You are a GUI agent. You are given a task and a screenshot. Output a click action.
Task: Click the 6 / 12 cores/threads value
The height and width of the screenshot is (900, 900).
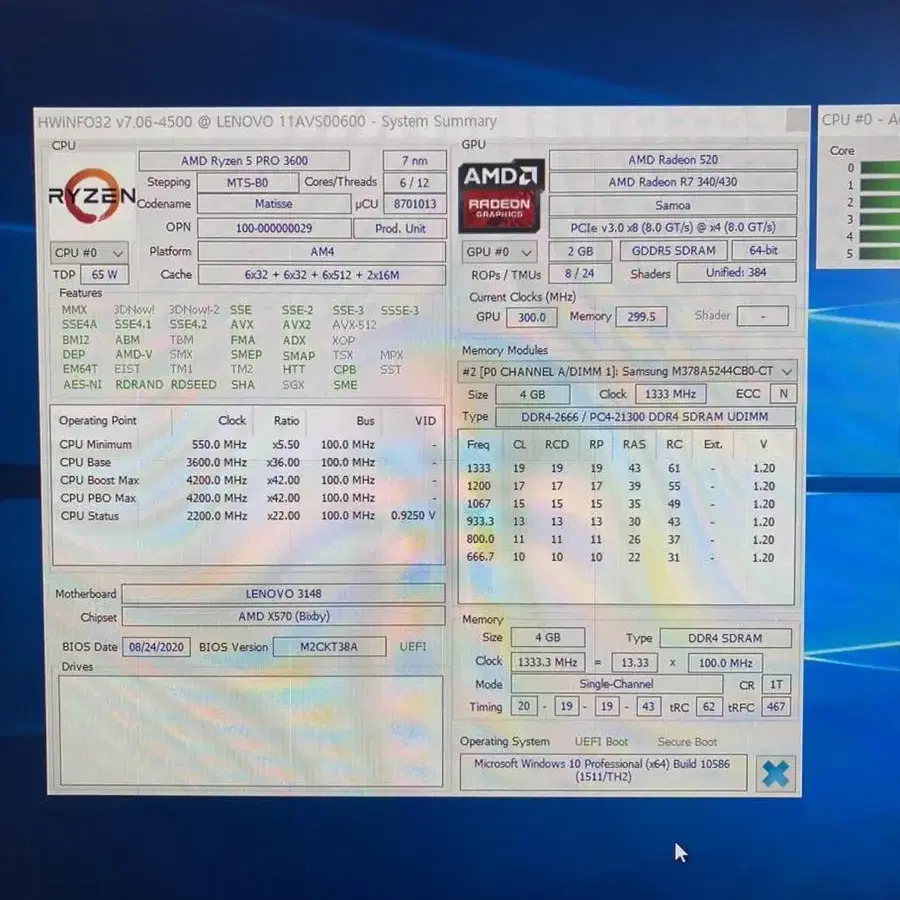(414, 183)
